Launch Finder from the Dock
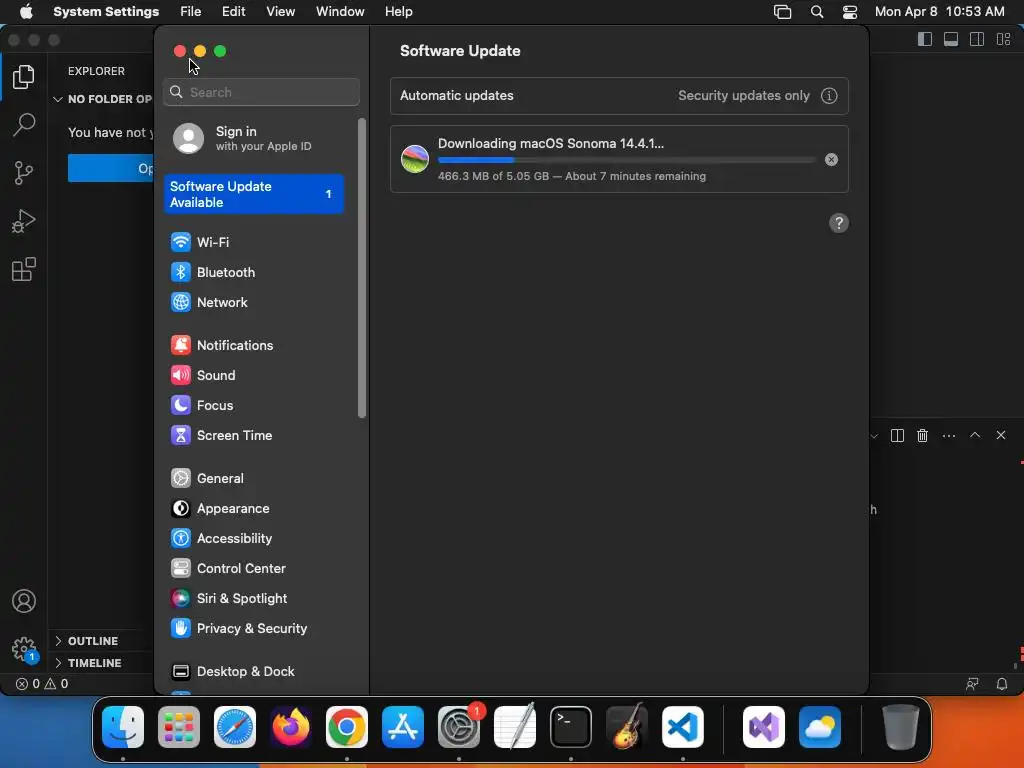This screenshot has width=1024, height=768. [123, 727]
